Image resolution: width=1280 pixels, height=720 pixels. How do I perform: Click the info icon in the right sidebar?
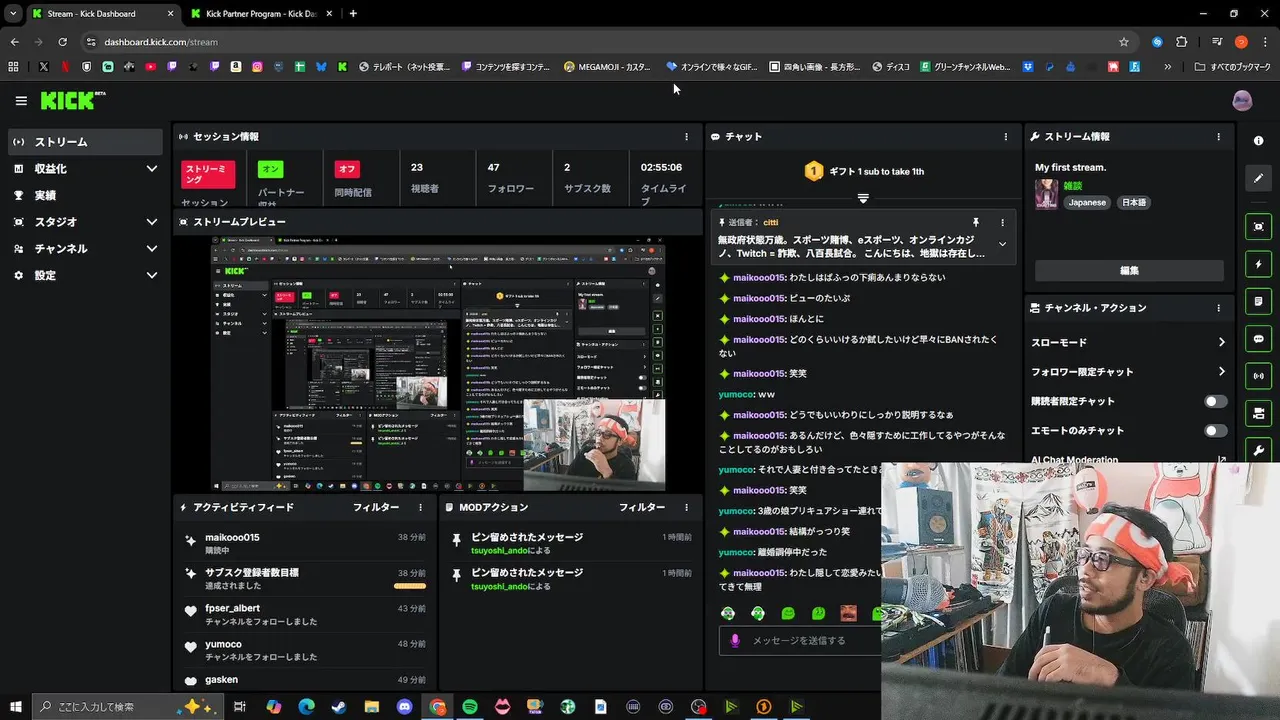tap(1259, 141)
